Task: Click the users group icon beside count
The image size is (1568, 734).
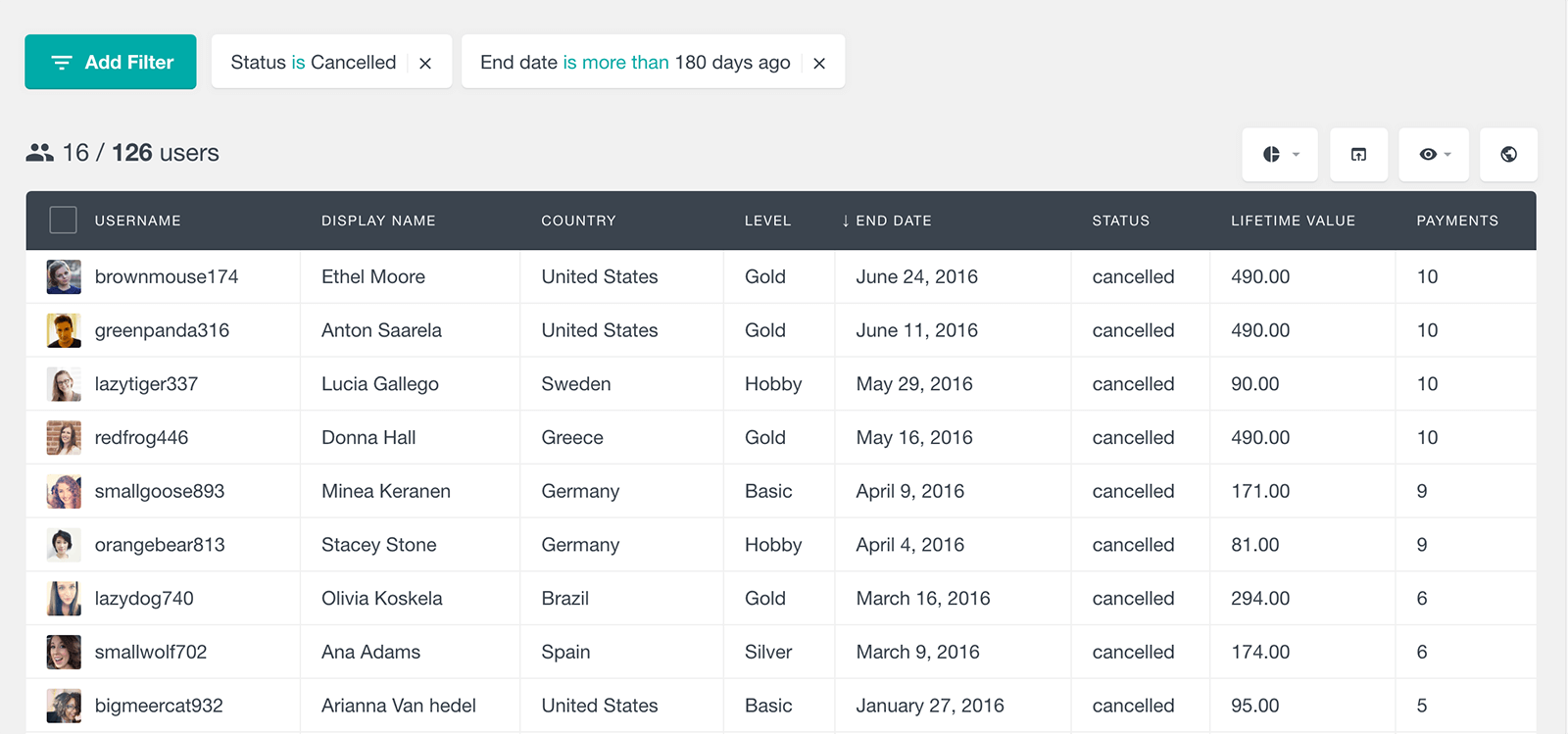Action: (x=40, y=153)
